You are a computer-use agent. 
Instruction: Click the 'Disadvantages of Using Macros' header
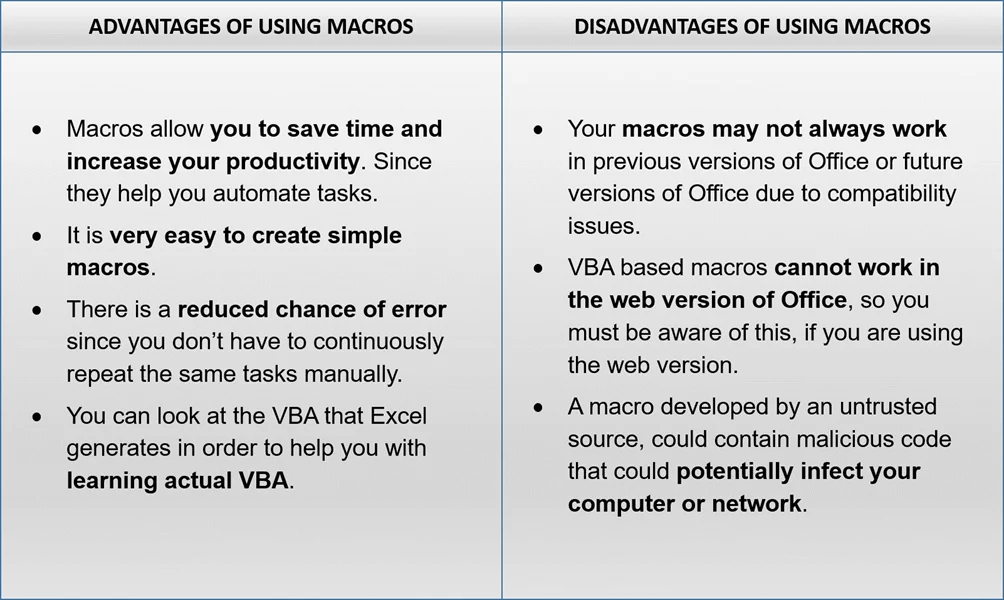752,26
